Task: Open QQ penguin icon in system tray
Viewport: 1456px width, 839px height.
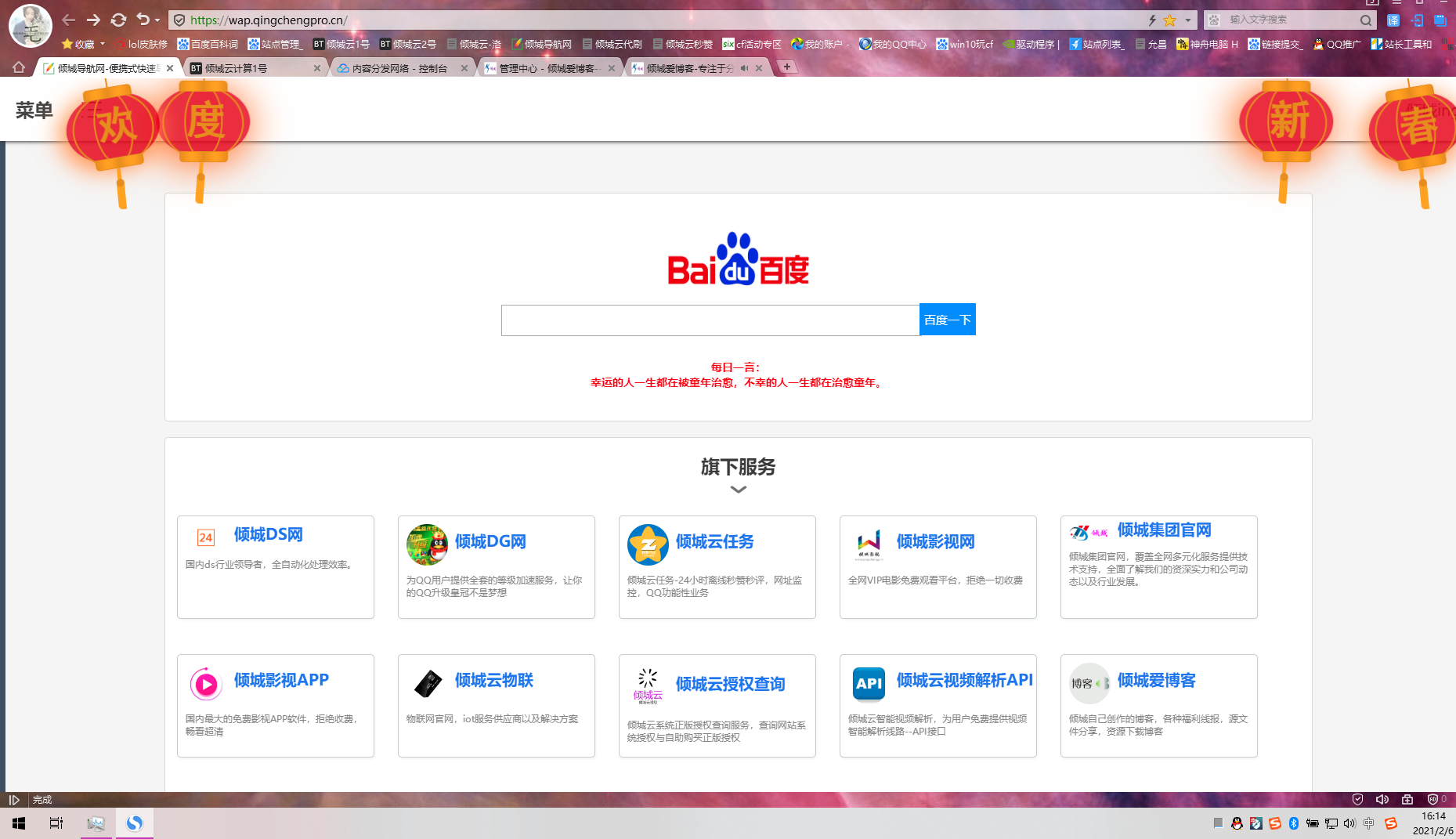Action: click(1237, 823)
